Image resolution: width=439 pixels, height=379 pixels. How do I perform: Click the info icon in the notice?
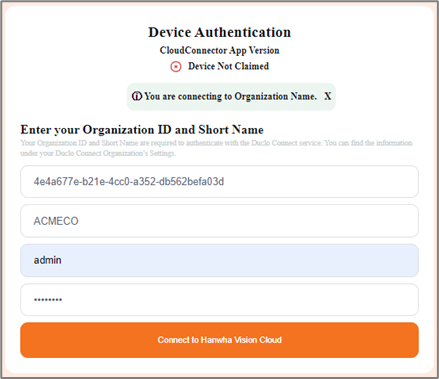[137, 96]
